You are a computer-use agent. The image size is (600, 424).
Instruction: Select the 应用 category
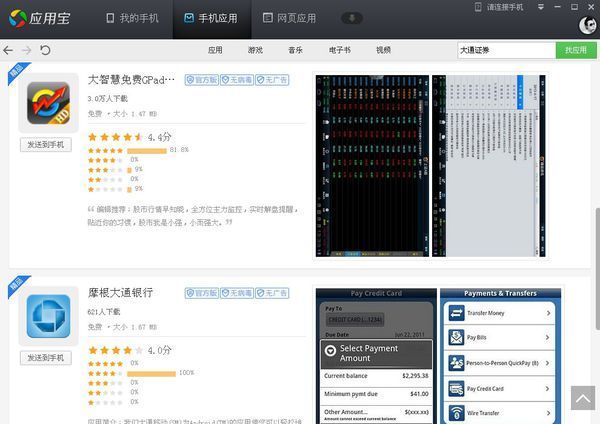[x=215, y=50]
